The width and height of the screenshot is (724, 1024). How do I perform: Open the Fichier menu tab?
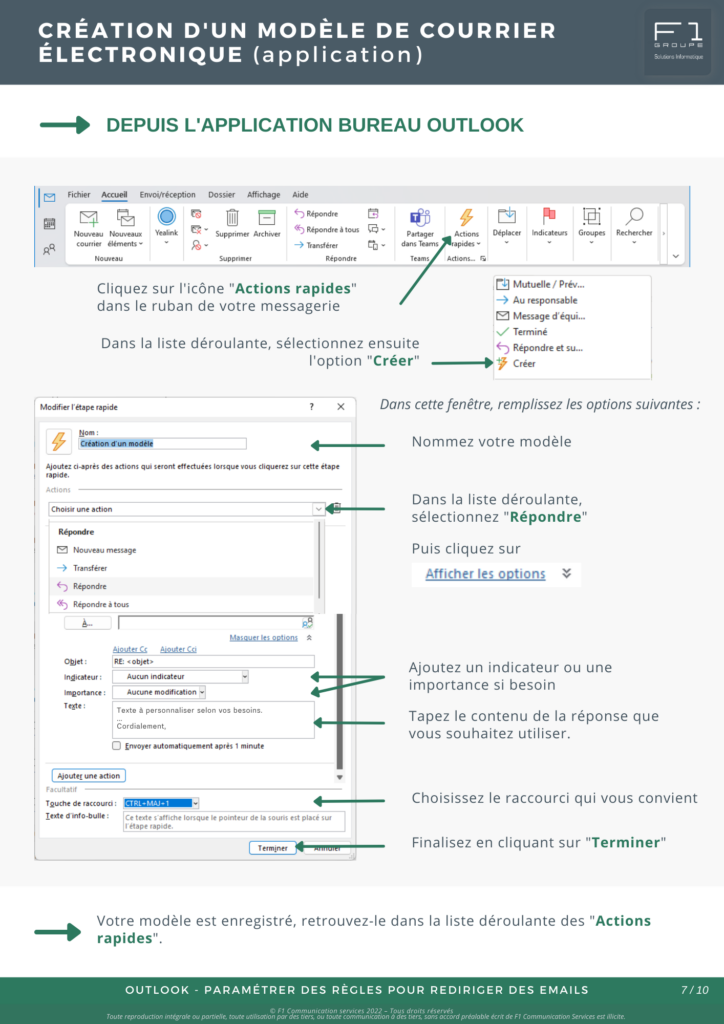pyautogui.click(x=79, y=195)
